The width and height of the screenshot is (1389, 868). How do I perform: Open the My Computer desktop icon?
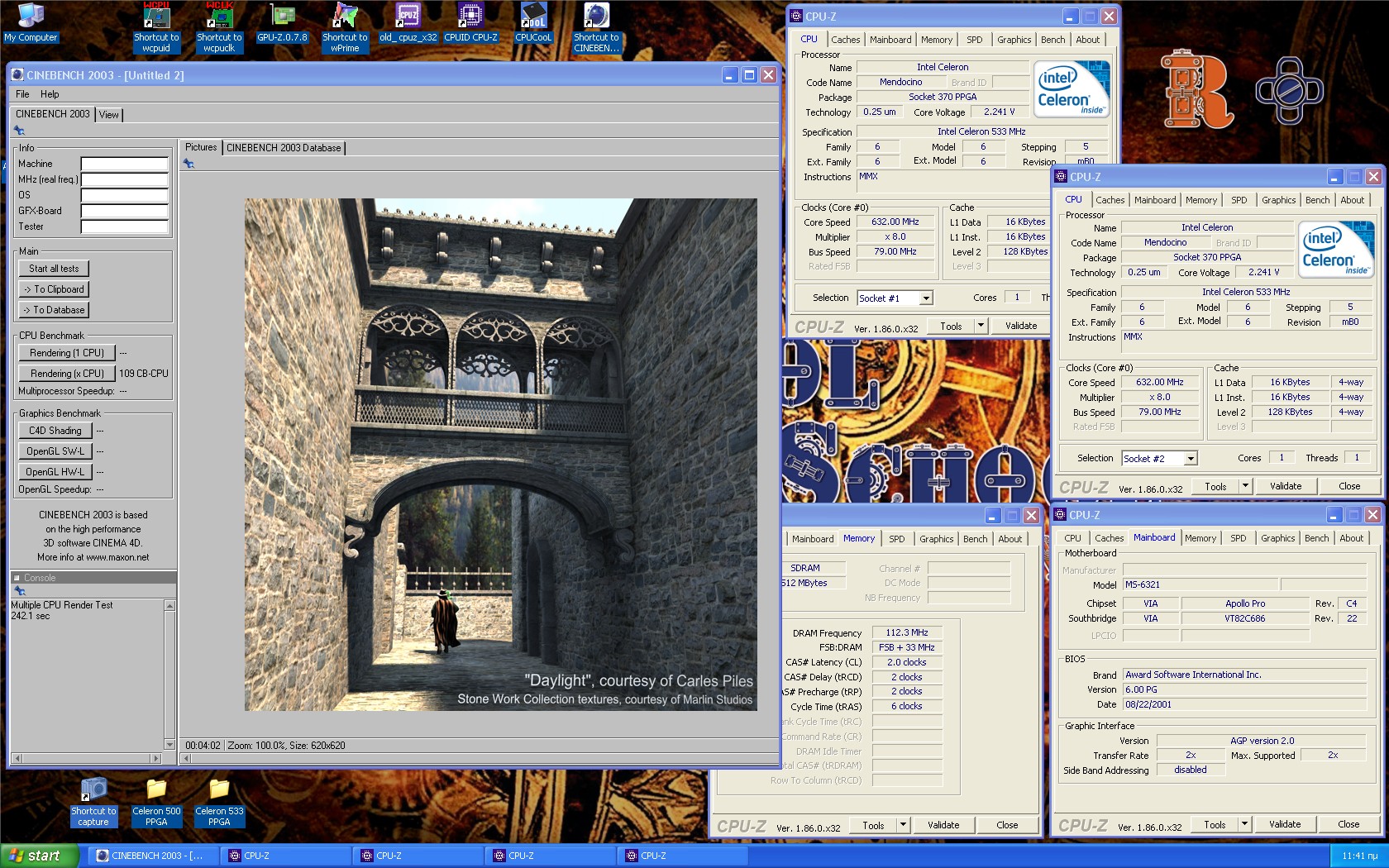31,23
